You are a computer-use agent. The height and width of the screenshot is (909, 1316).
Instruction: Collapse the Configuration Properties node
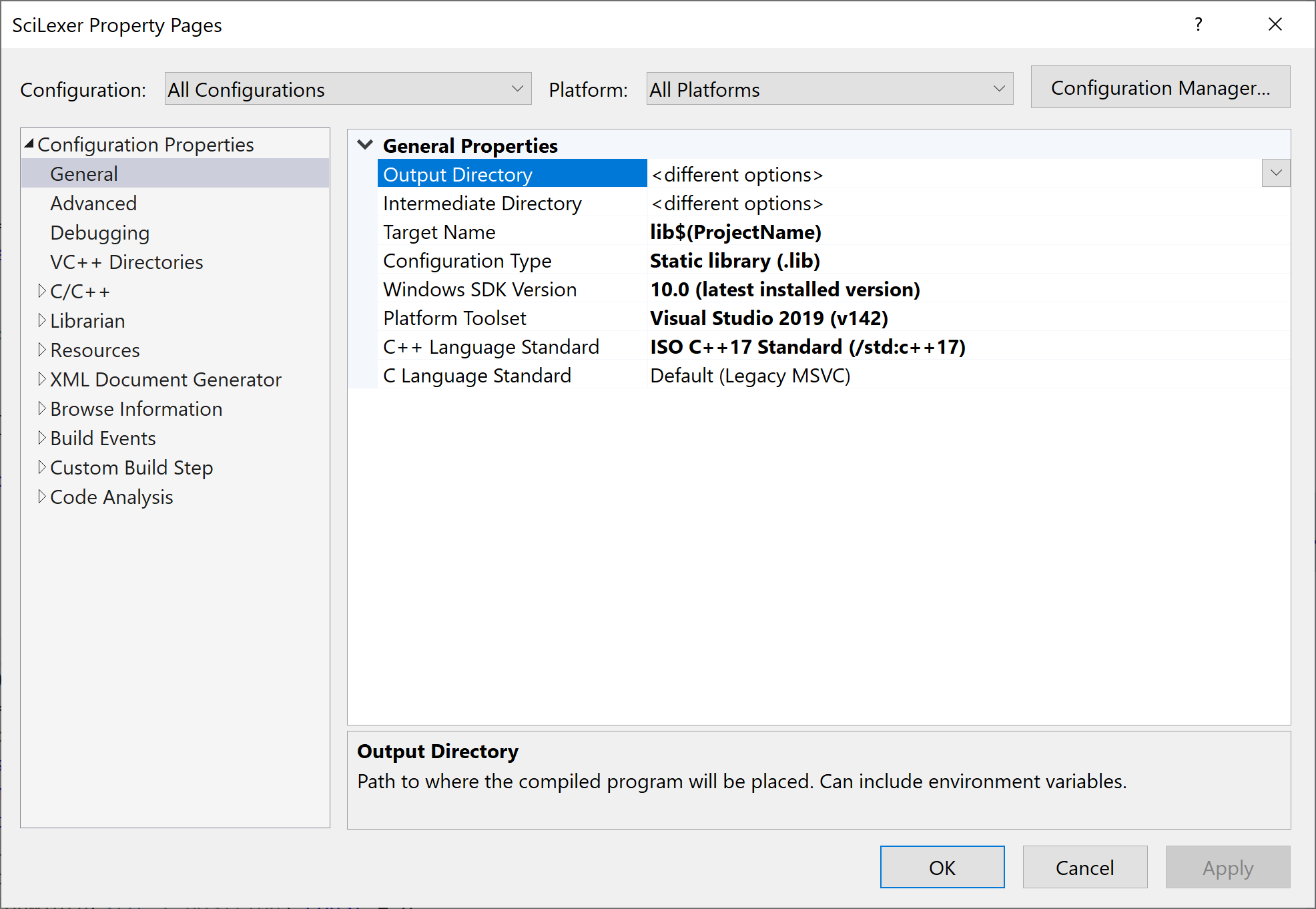point(28,143)
